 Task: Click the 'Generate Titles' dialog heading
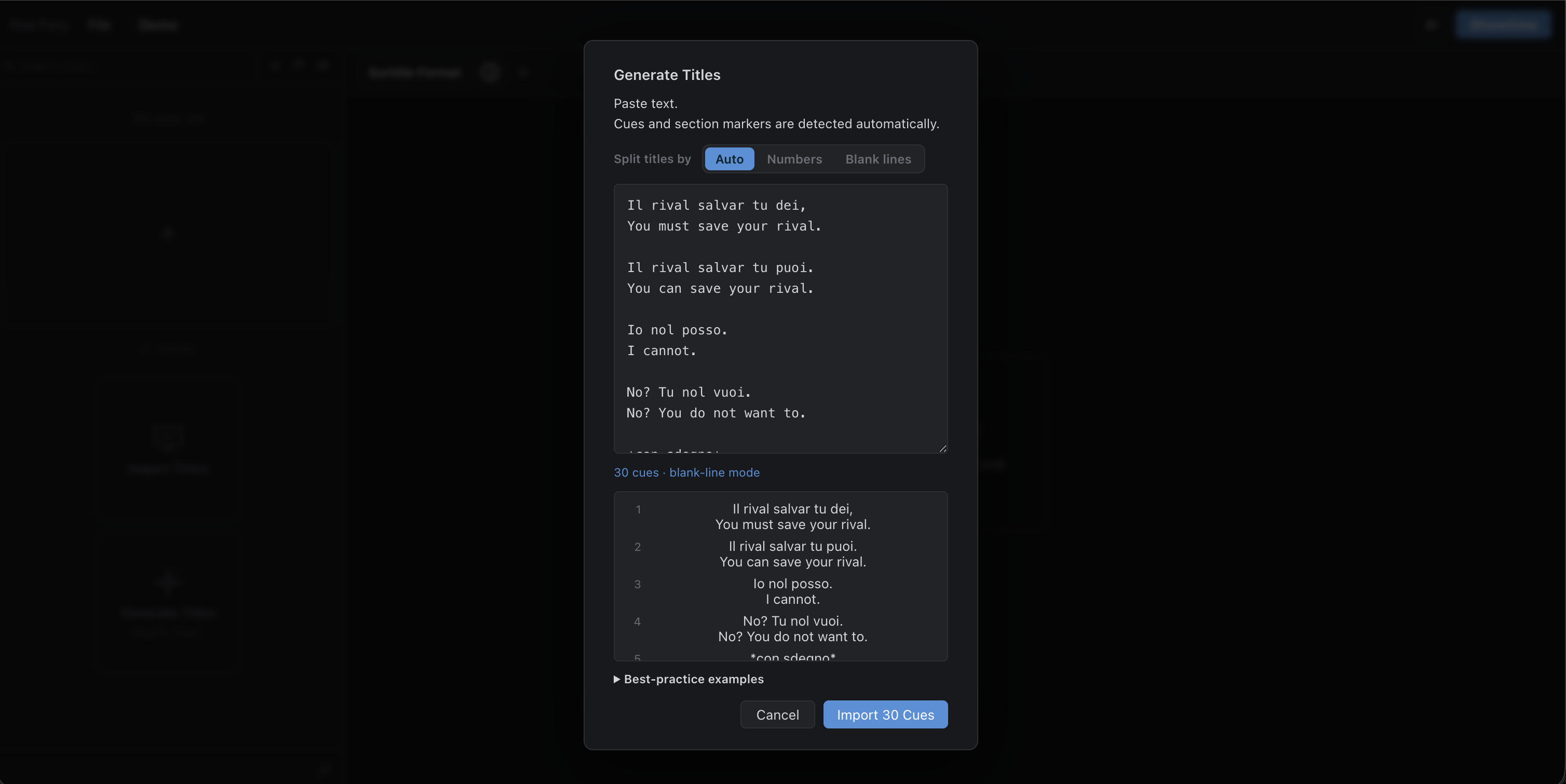[666, 75]
